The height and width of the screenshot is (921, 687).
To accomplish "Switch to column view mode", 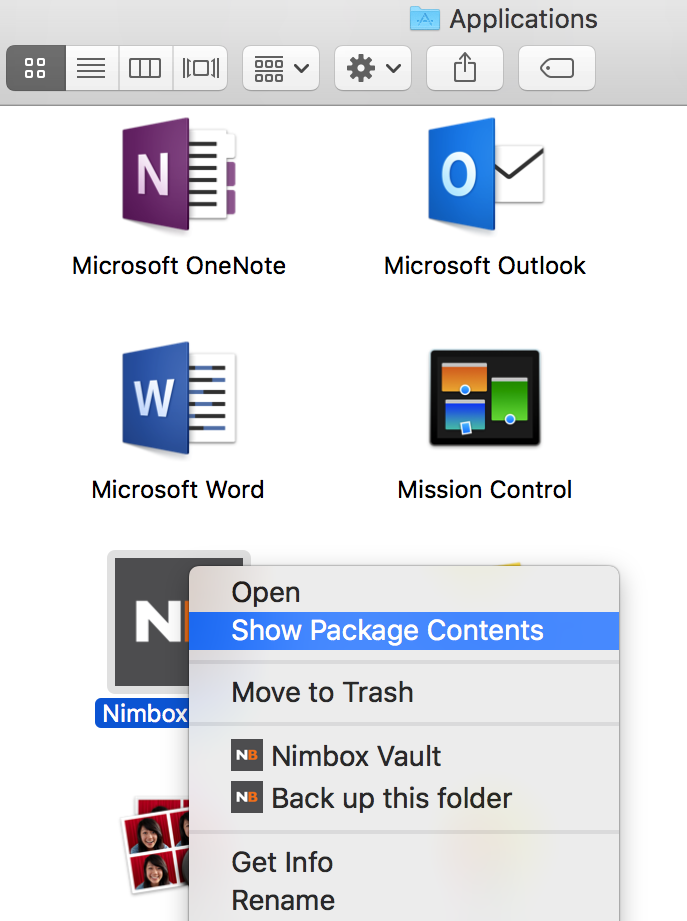I will pos(145,68).
